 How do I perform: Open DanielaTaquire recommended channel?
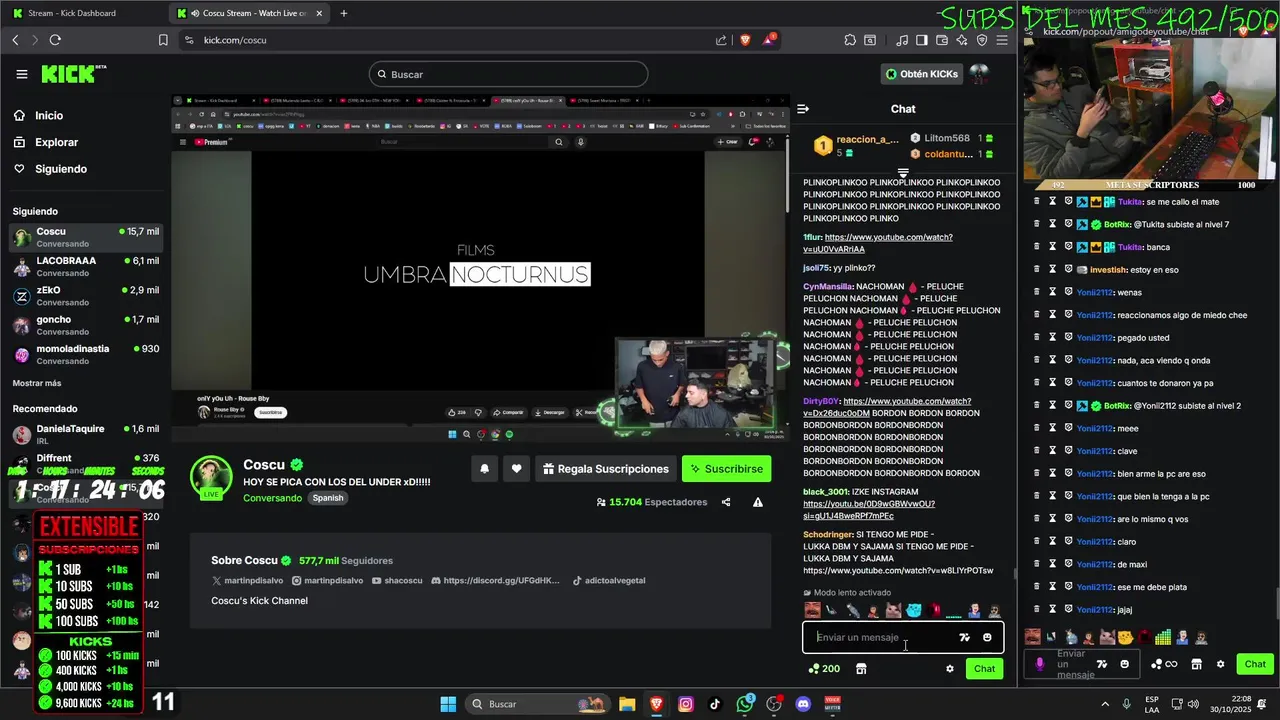(85, 434)
